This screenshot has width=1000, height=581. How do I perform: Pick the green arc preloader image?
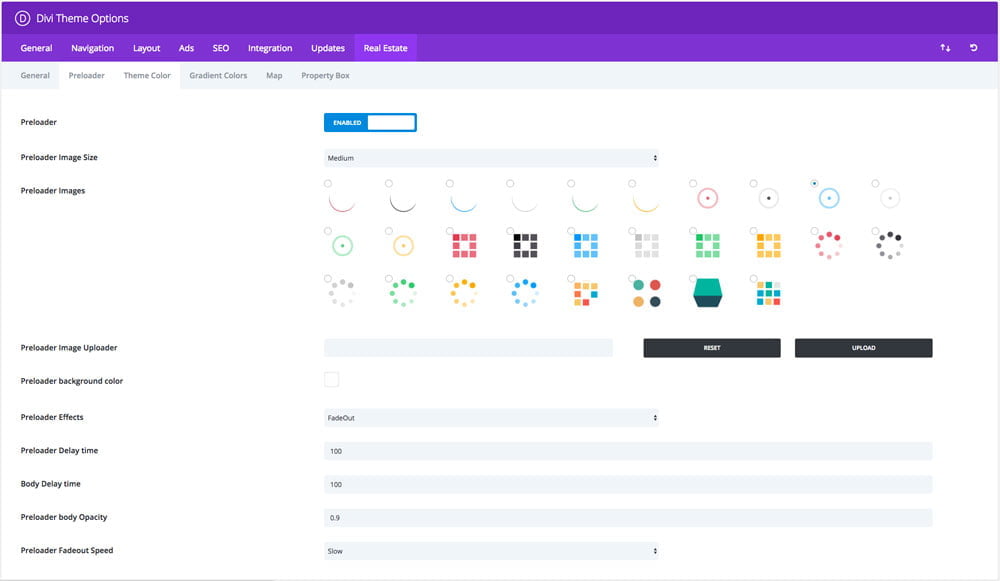585,202
